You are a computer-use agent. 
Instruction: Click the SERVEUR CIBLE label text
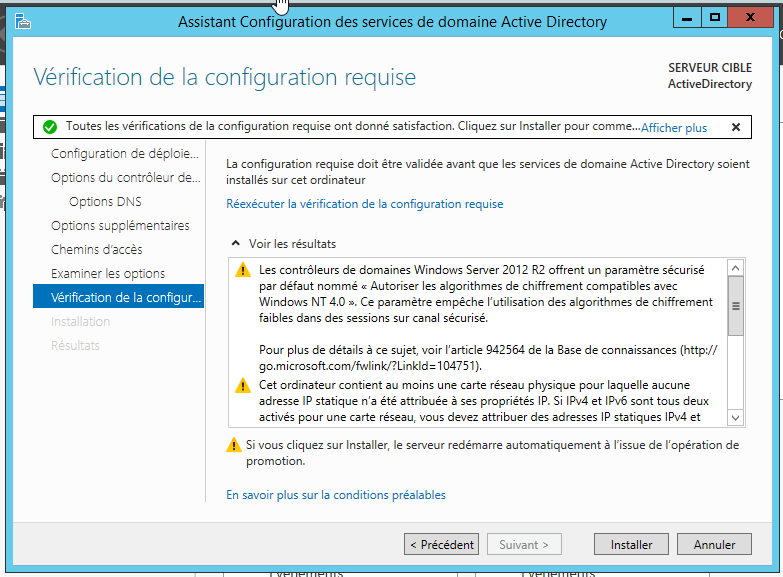tap(710, 67)
